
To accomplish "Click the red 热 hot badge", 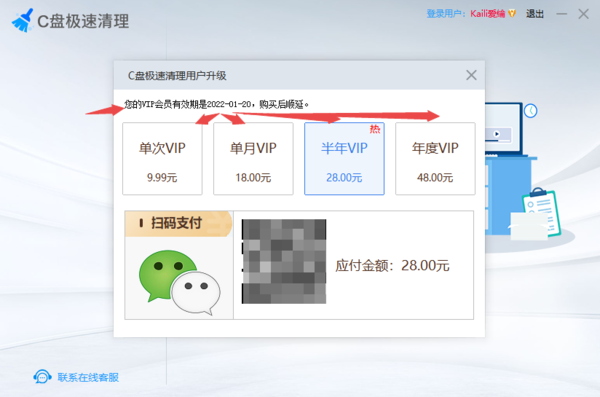I will tap(375, 129).
